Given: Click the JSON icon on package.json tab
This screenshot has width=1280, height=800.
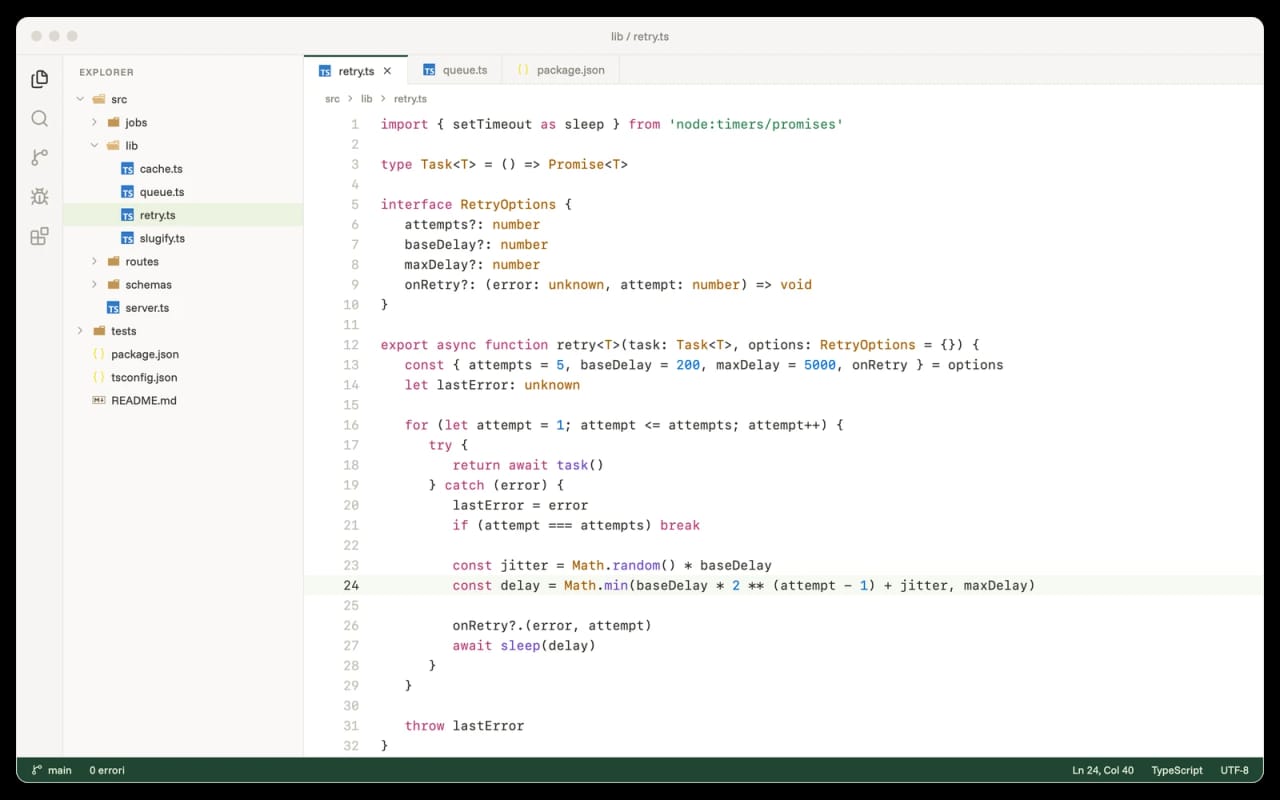Looking at the screenshot, I should click(523, 70).
